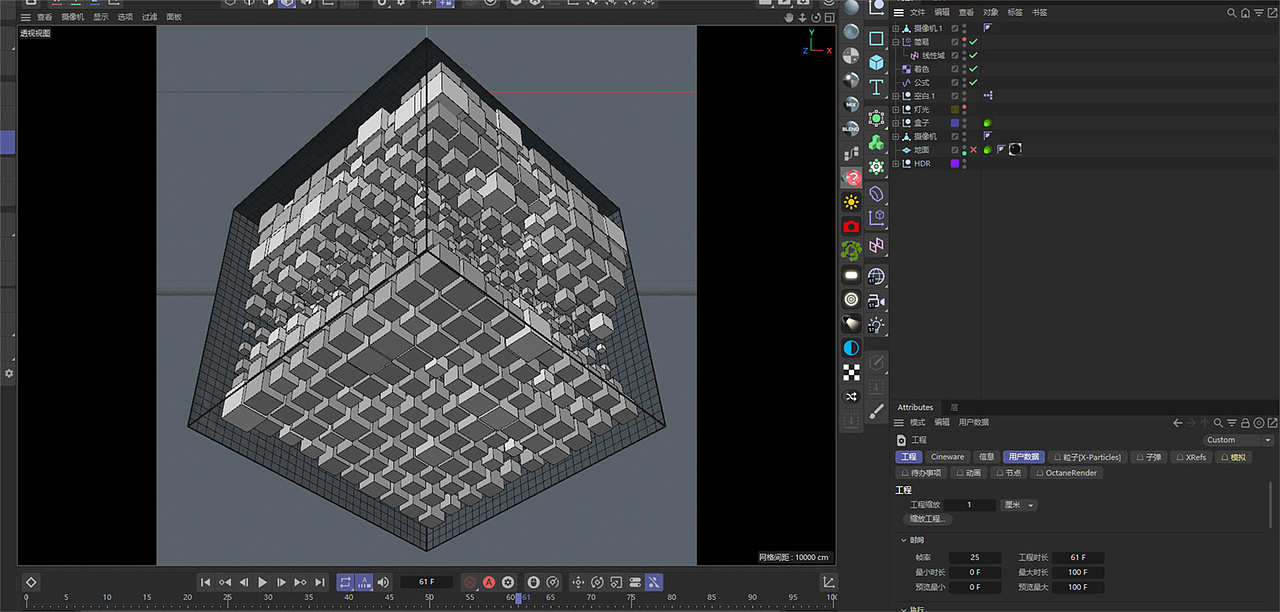Click the current frame field showing 61 F
1280x612 pixels.
(x=425, y=581)
